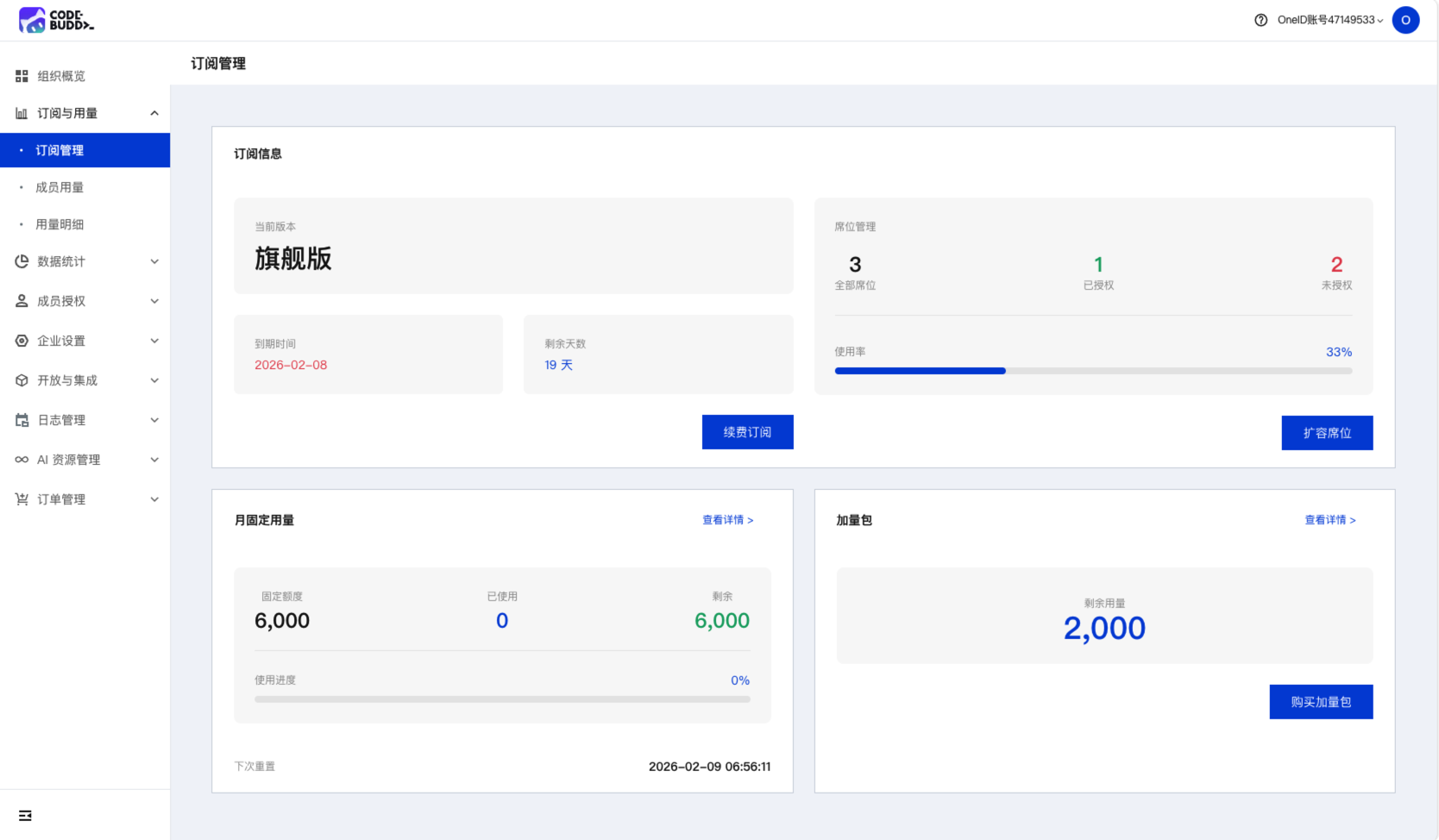Expand the 开放与集成 menu chevron
The width and height of the screenshot is (1439, 840).
[154, 380]
